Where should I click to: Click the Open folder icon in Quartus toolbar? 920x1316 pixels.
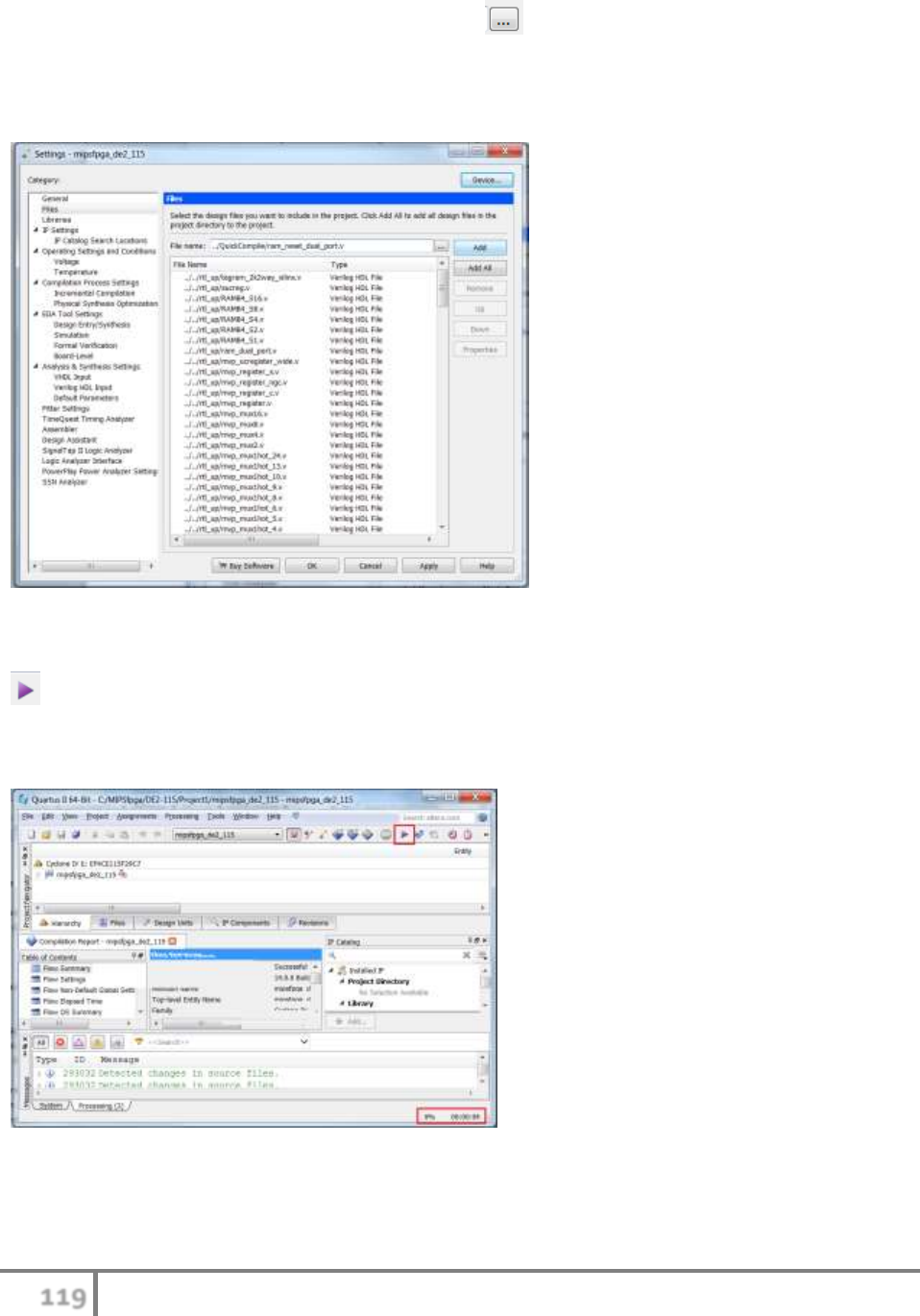[x=45, y=835]
